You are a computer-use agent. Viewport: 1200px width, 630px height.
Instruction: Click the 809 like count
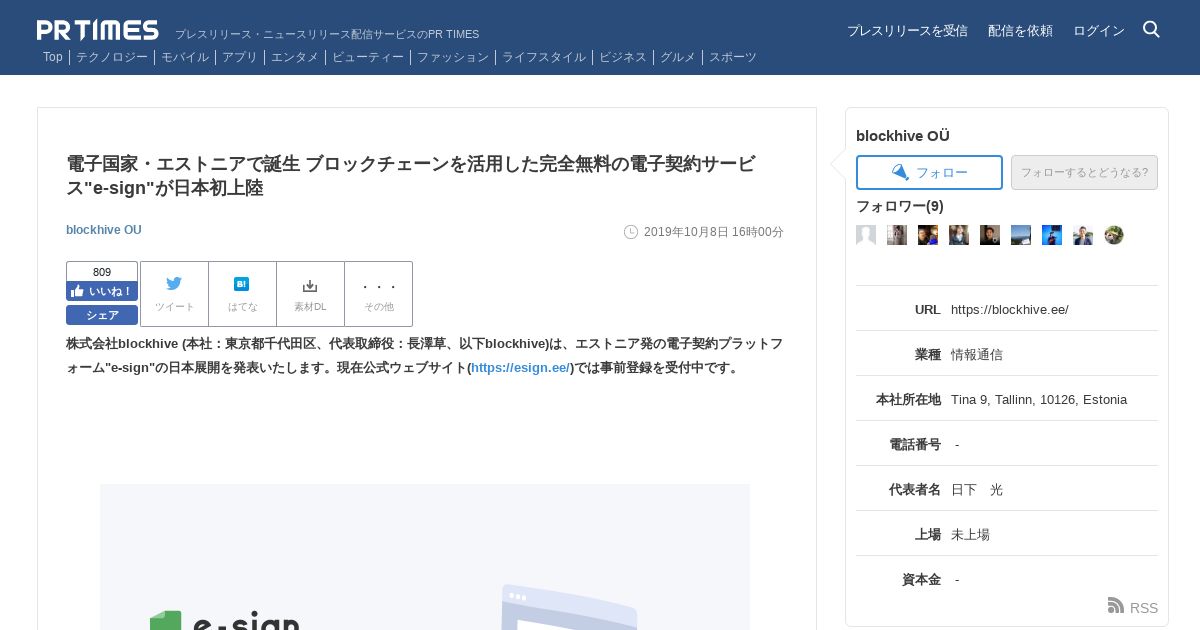click(x=102, y=272)
